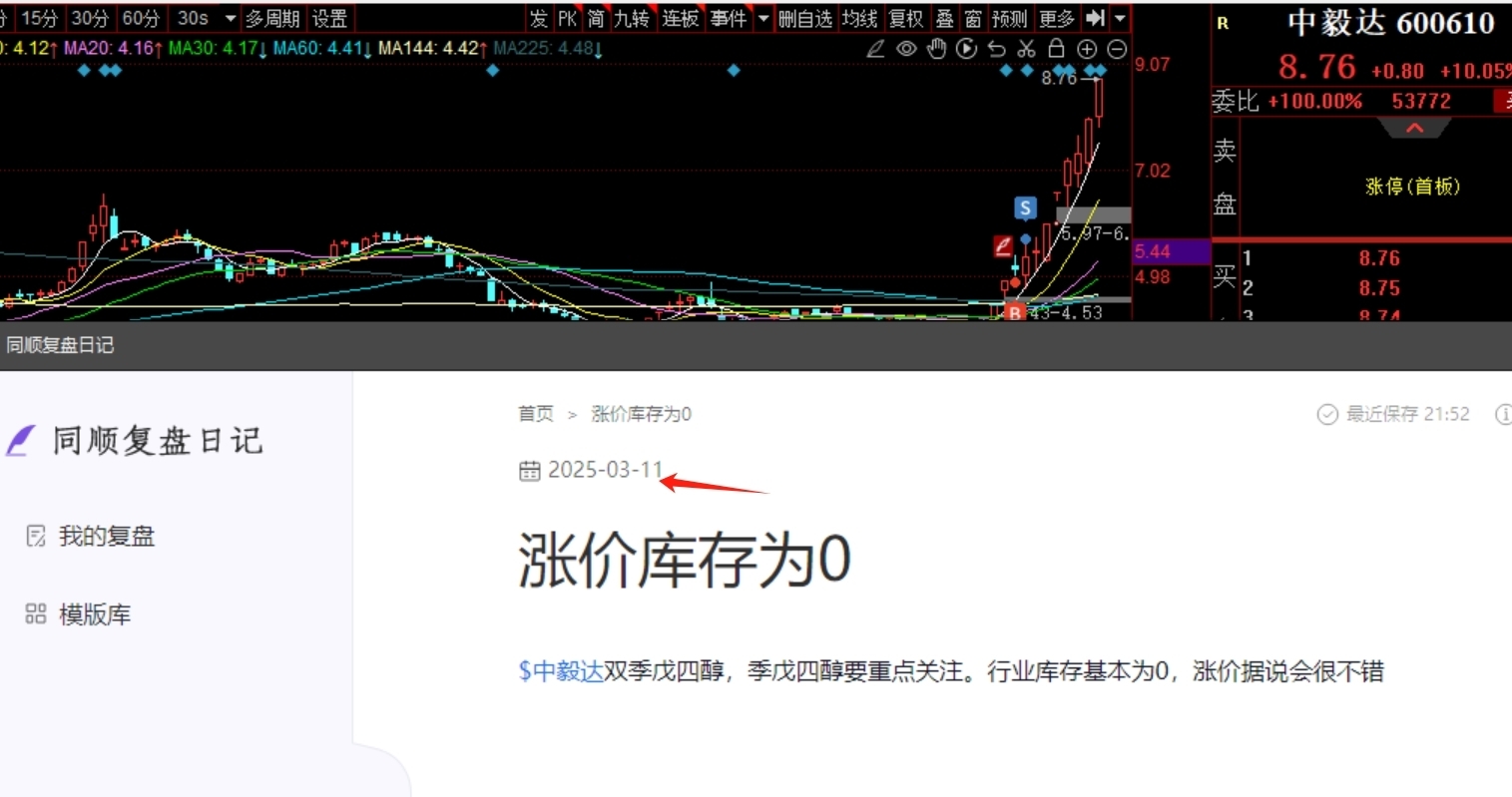Click the $中毅达 stock link
Viewport: 1512px width, 797px height.
[561, 671]
